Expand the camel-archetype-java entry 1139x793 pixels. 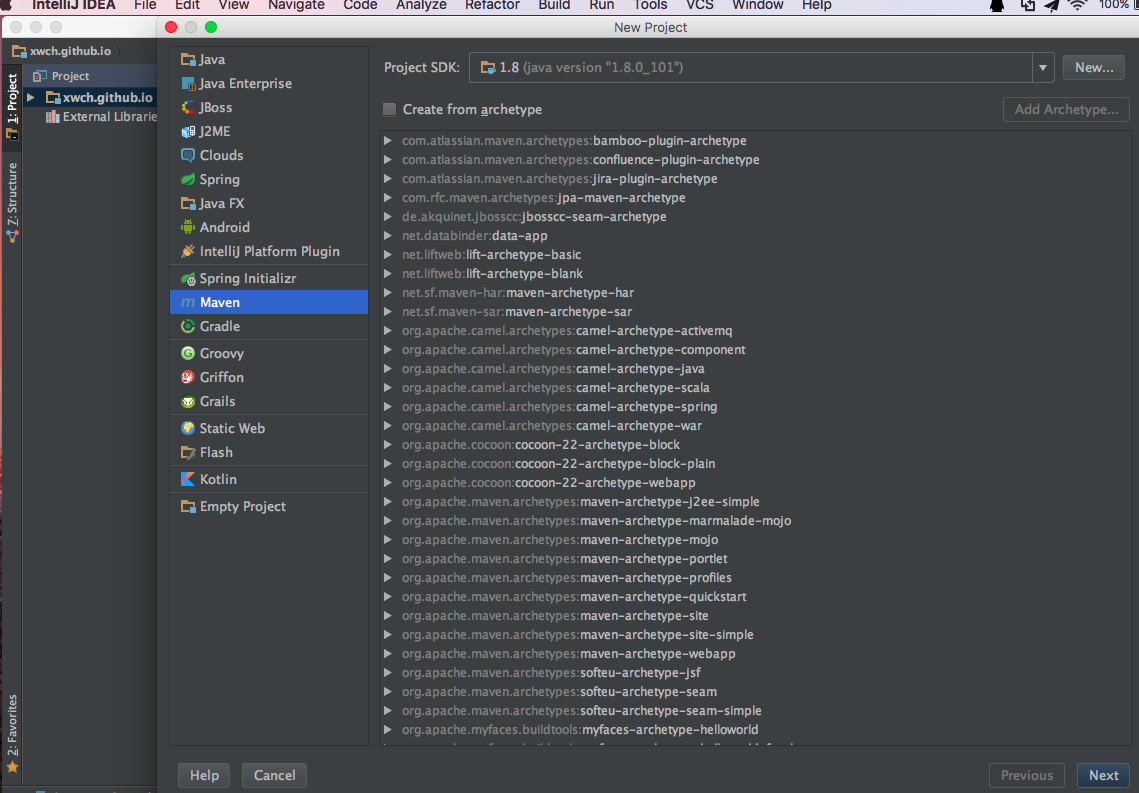point(388,369)
